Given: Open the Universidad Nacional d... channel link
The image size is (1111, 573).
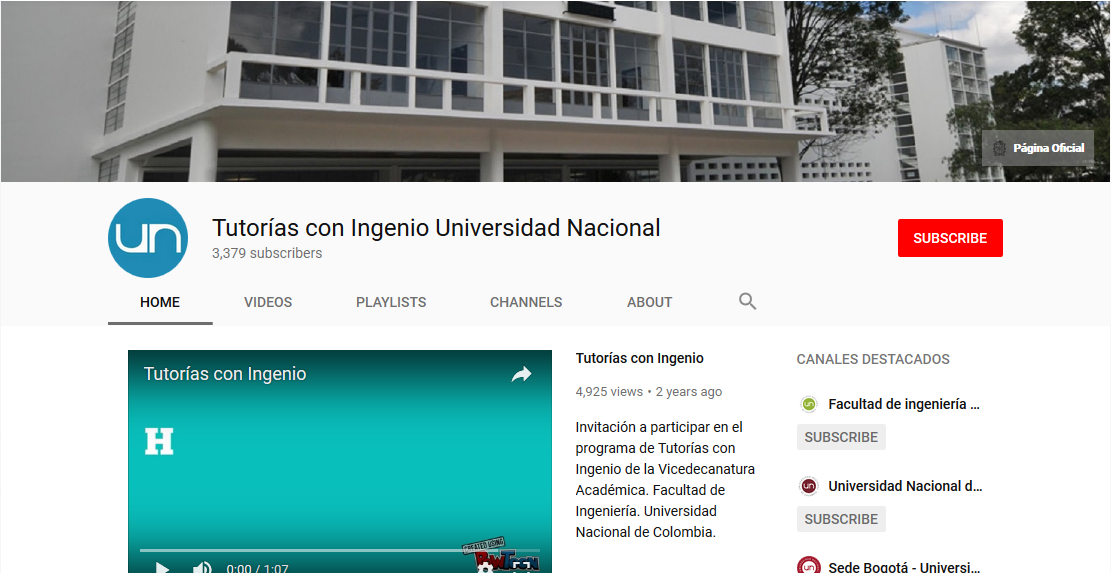Looking at the screenshot, I should 906,487.
